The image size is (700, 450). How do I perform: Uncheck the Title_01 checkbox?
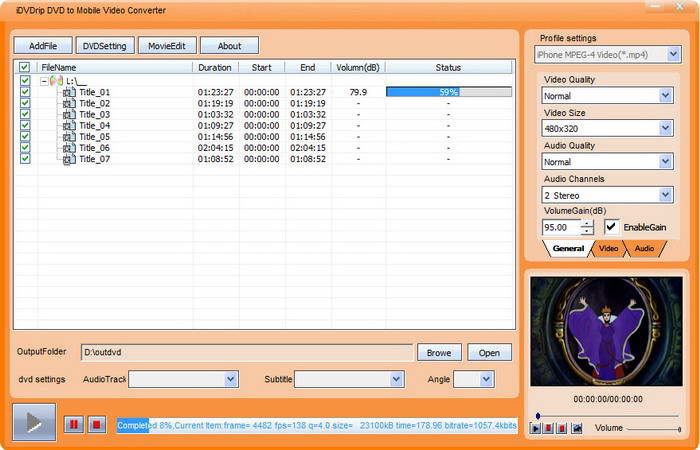point(25,92)
